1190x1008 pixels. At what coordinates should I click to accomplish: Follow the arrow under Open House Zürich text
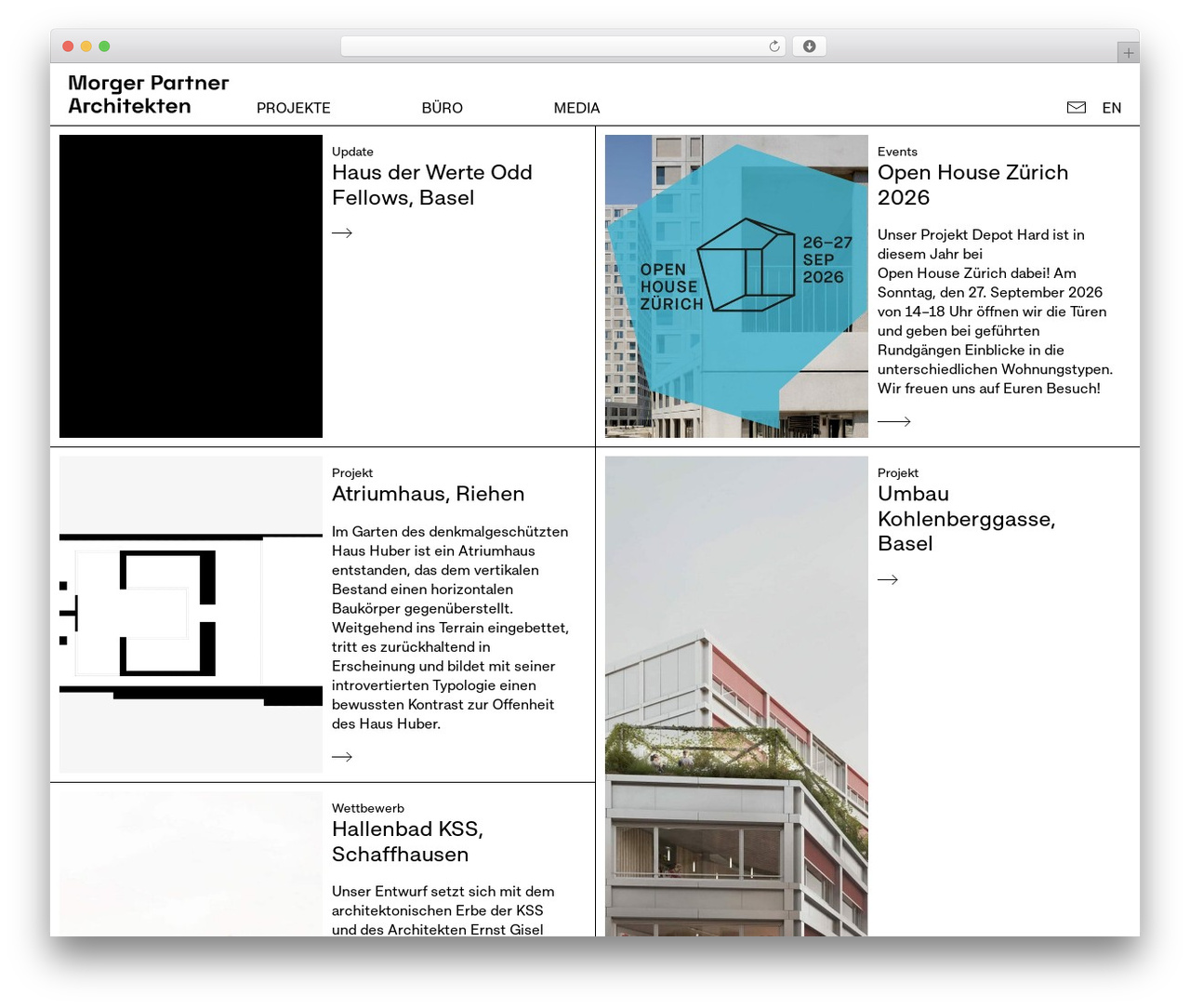[x=894, y=421]
